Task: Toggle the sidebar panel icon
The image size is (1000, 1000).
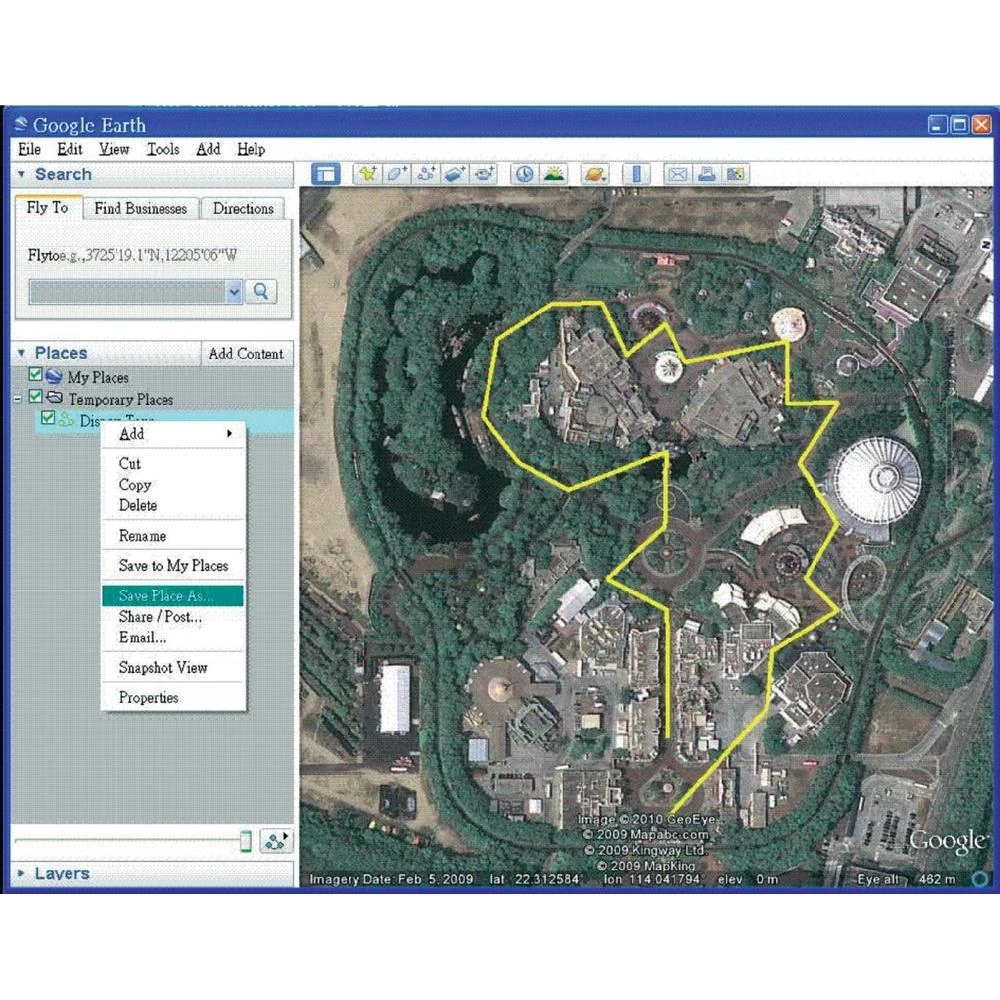Action: tap(324, 174)
